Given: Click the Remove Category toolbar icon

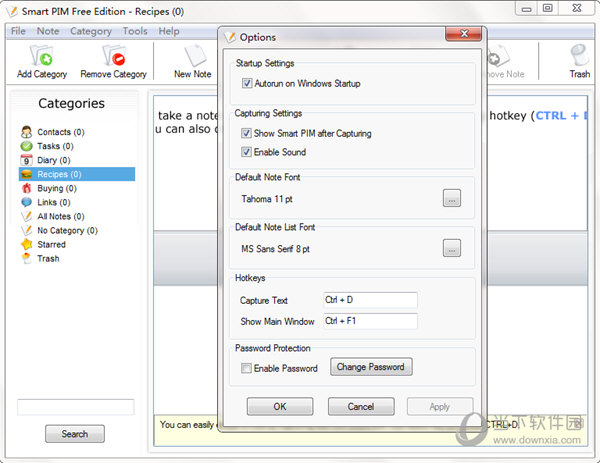Looking at the screenshot, I should (x=114, y=56).
